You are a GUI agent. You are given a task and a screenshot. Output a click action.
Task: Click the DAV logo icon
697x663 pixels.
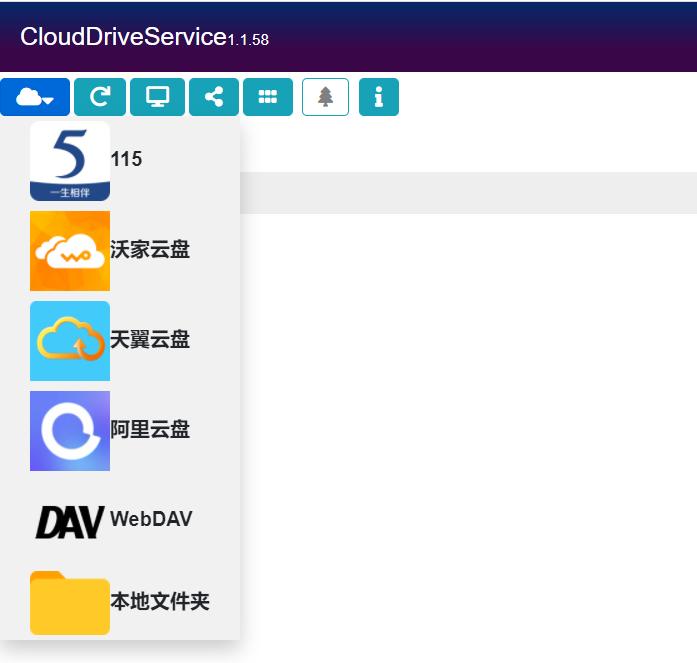pyautogui.click(x=70, y=521)
